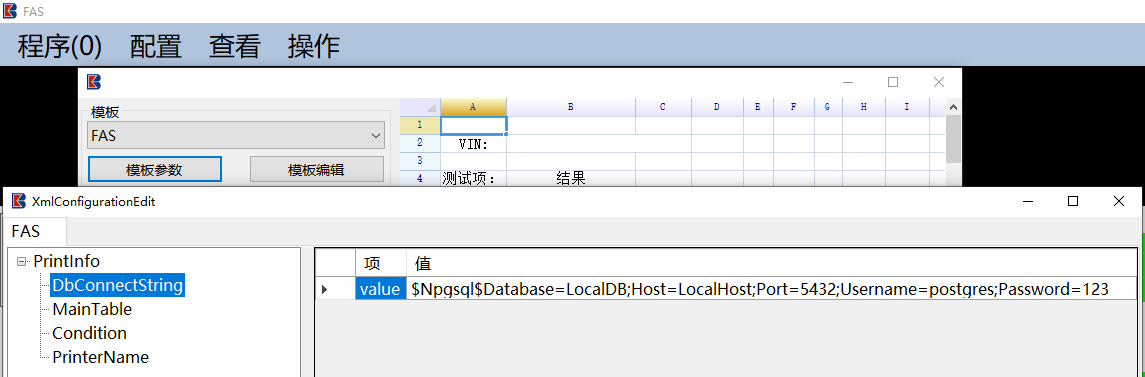Click the 结果 cell in spreadsheet

point(570,178)
